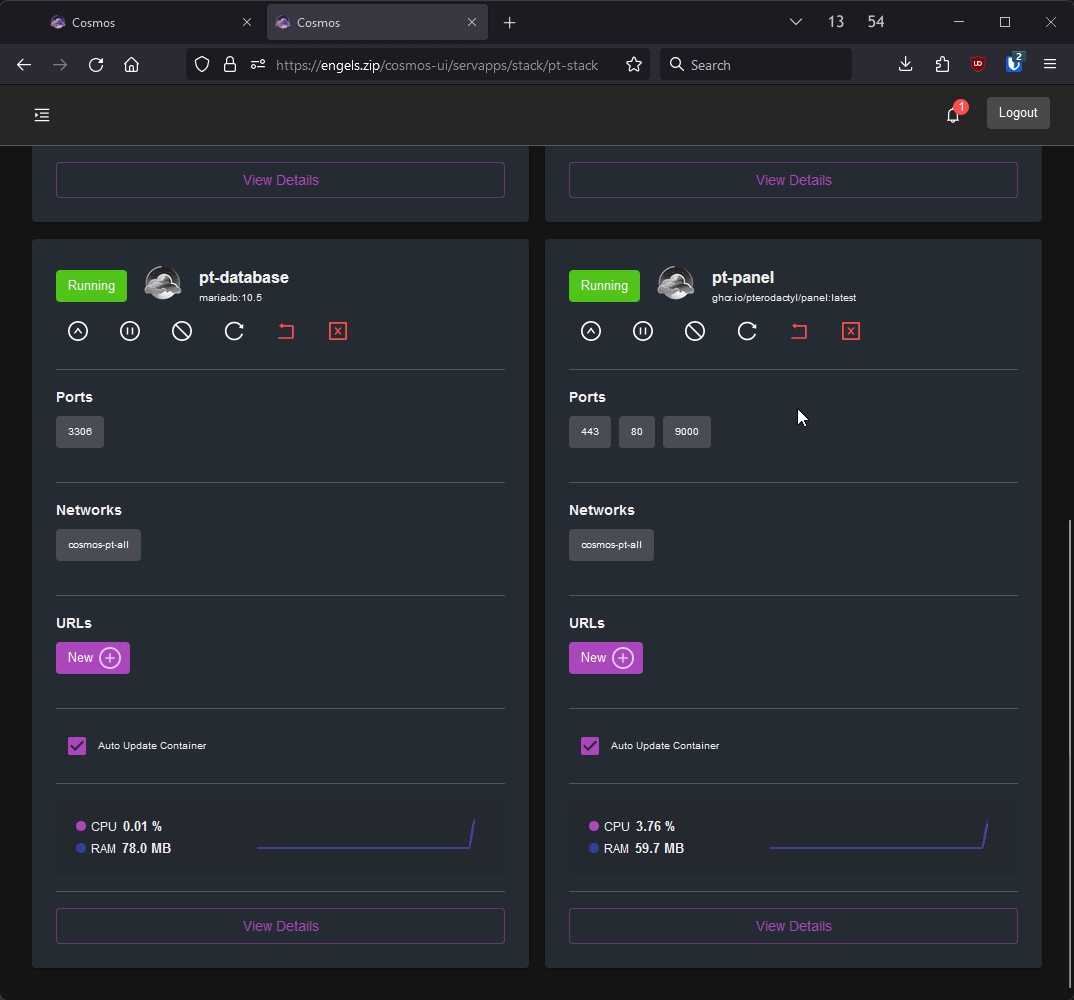Click the browser Search field
The image size is (1074, 1000).
756,64
